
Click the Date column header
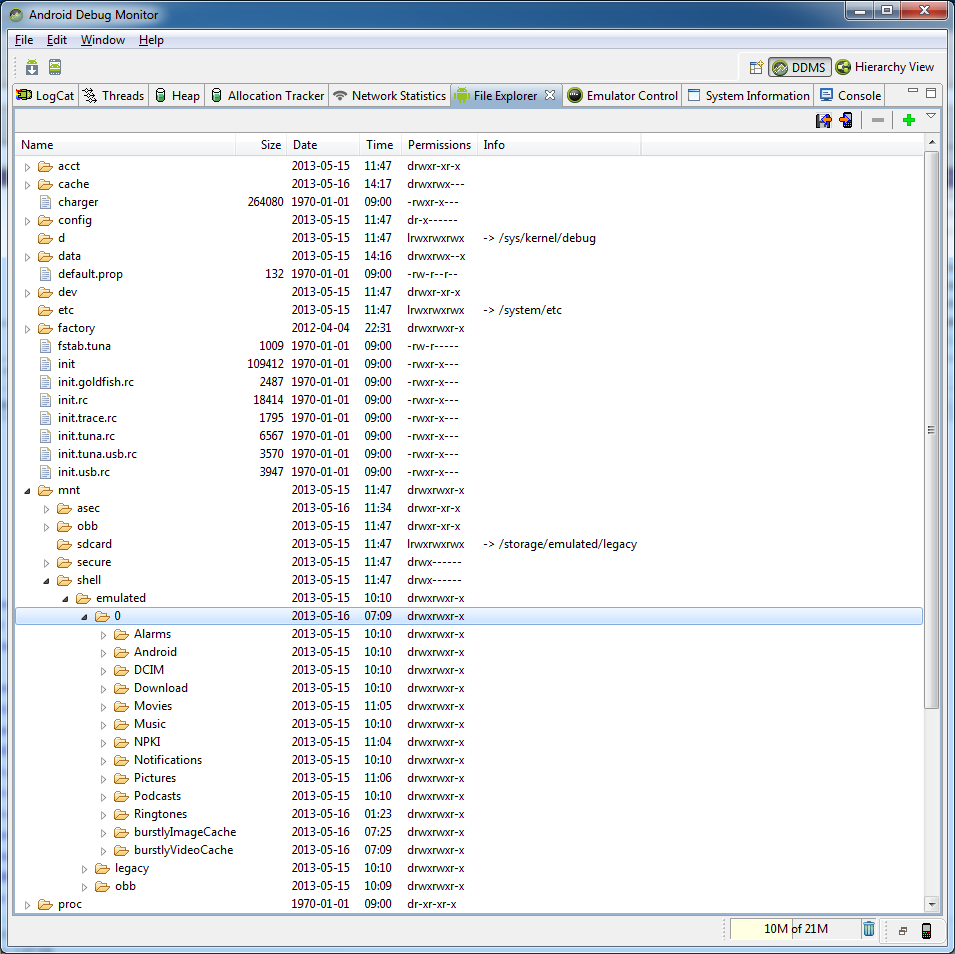click(x=323, y=145)
